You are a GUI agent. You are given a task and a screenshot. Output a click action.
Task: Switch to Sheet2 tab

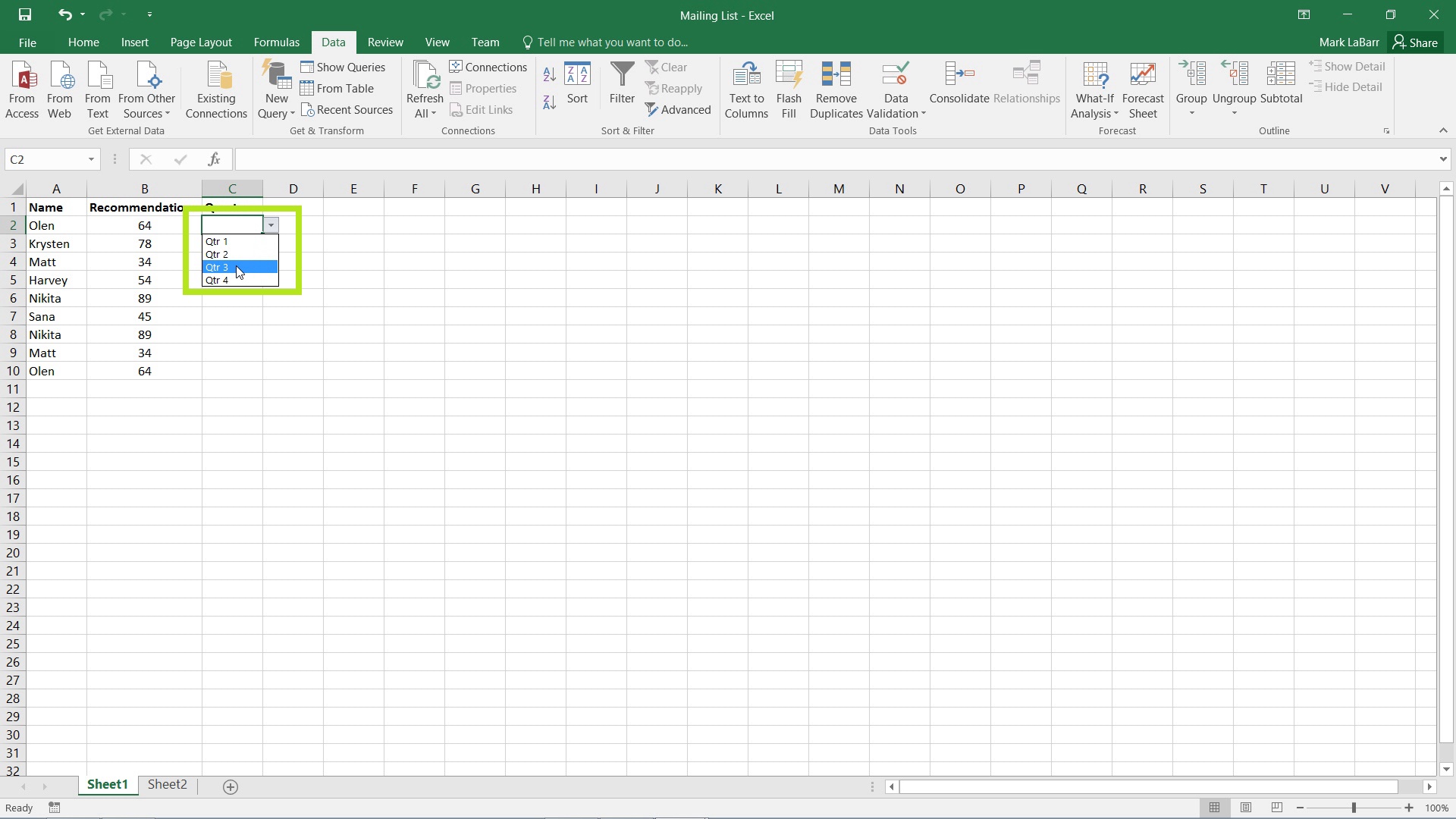167,785
